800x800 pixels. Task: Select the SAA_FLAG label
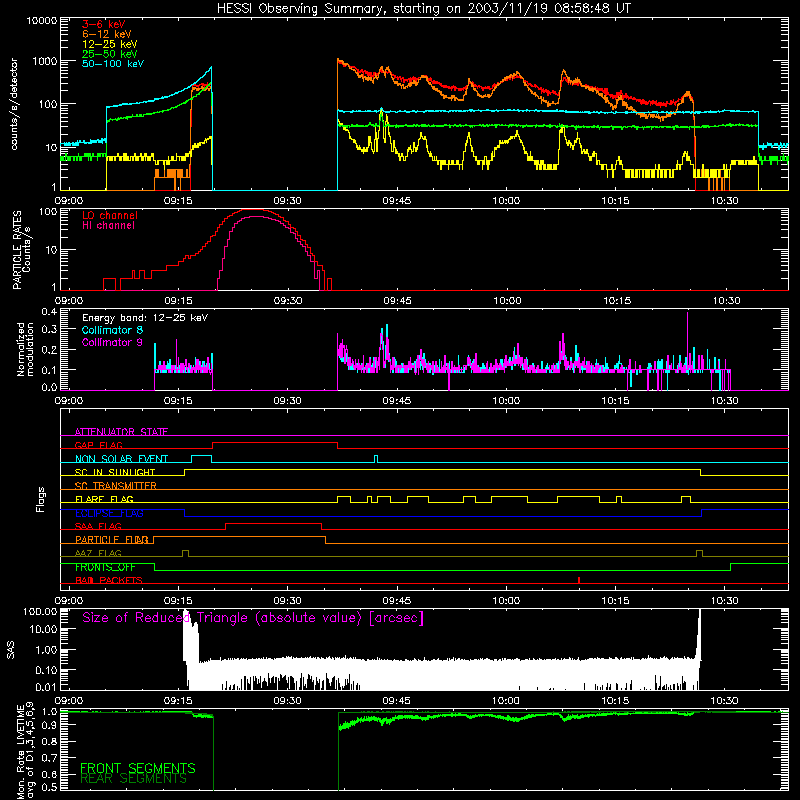click(98, 526)
